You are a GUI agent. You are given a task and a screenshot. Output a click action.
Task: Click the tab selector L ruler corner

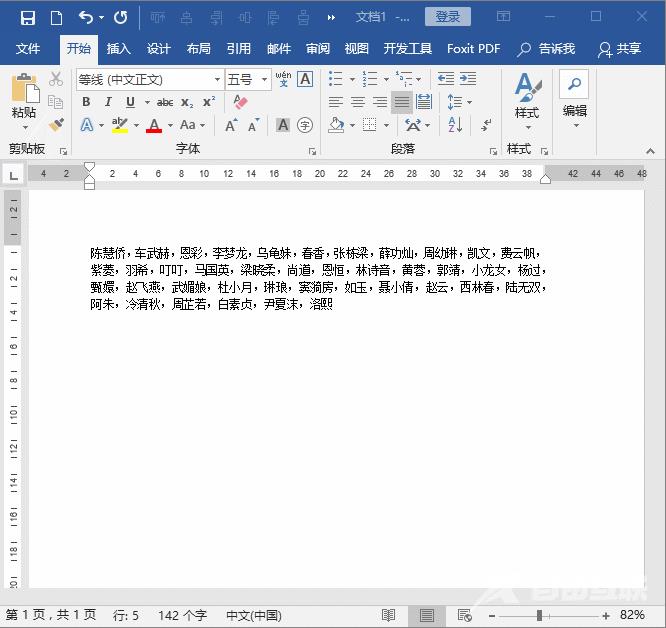coord(14,175)
